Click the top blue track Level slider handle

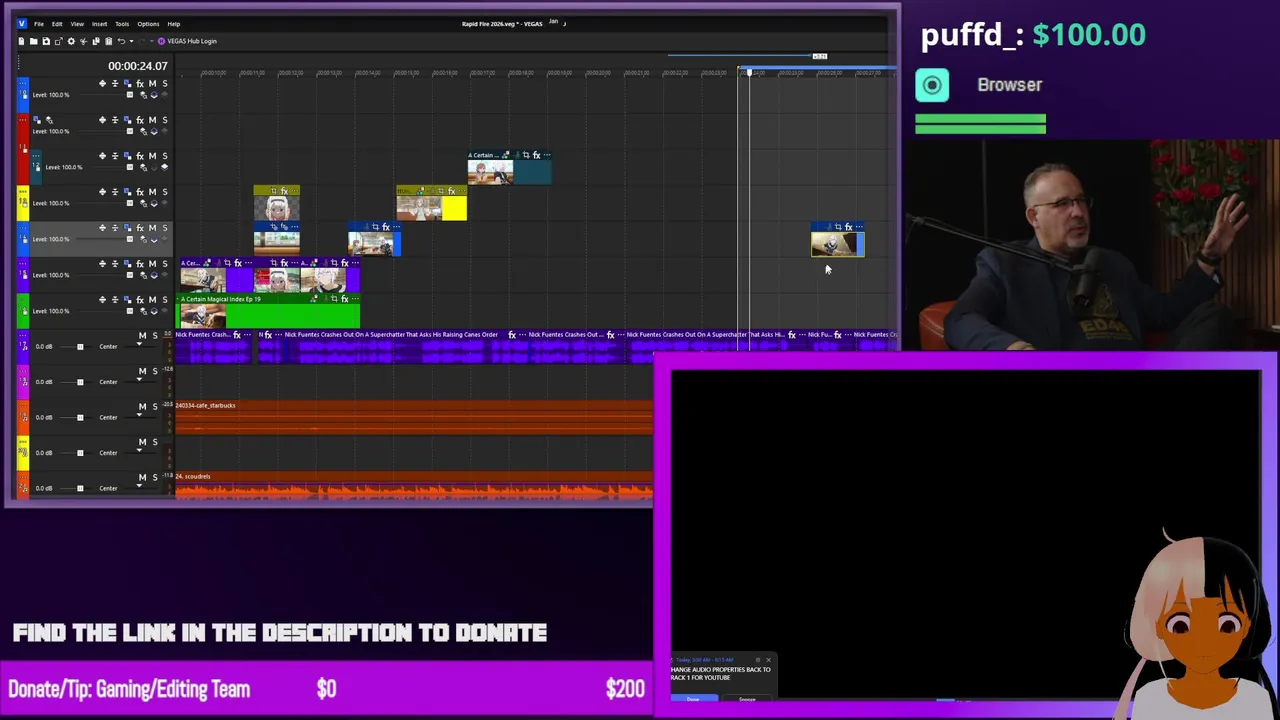coord(129,95)
